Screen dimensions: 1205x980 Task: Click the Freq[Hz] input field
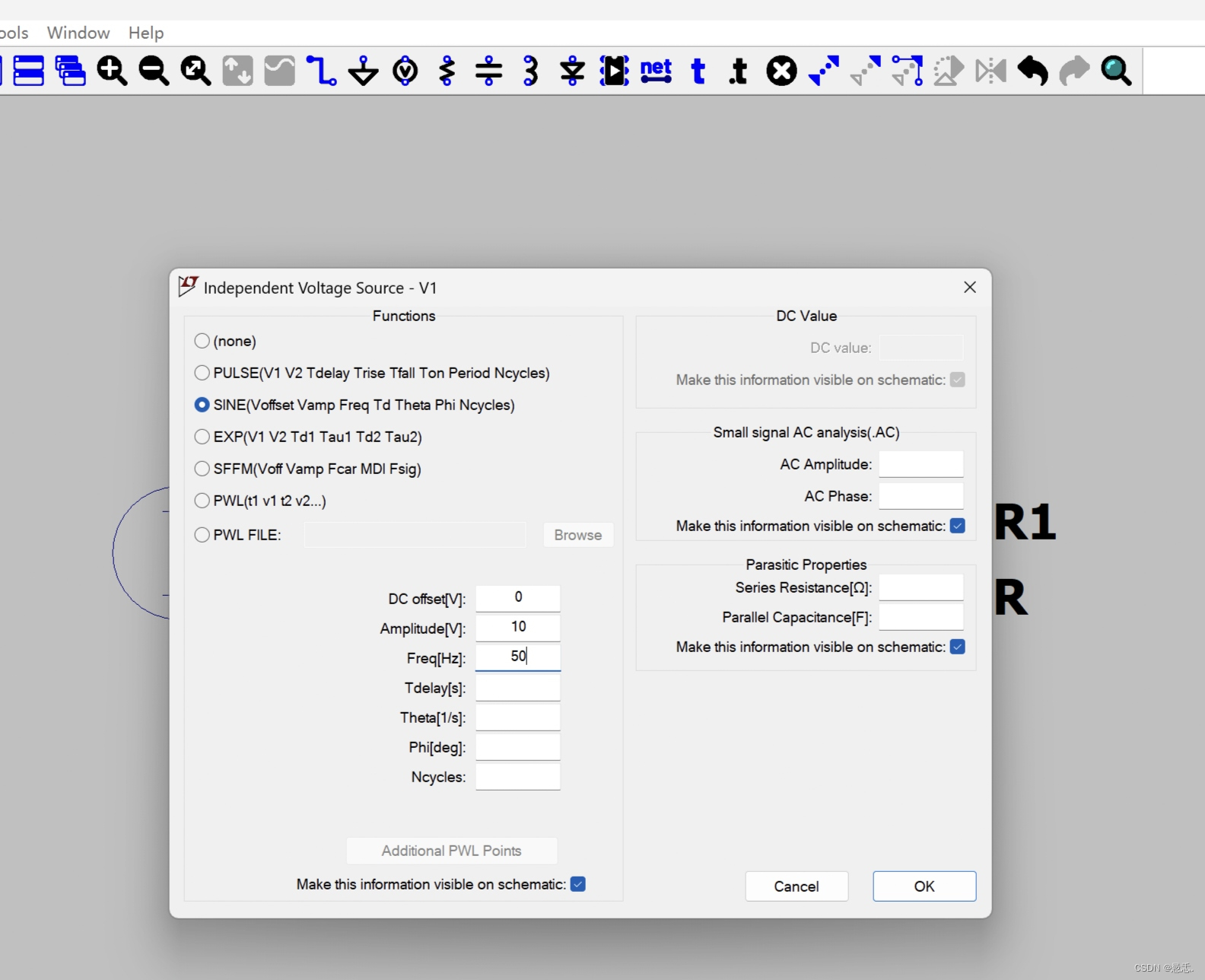[518, 657]
